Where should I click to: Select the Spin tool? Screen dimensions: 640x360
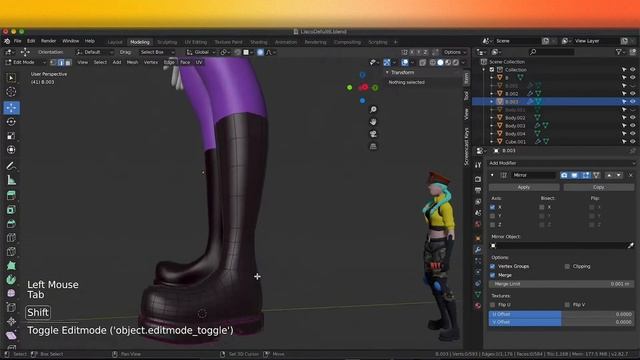pyautogui.click(x=11, y=280)
